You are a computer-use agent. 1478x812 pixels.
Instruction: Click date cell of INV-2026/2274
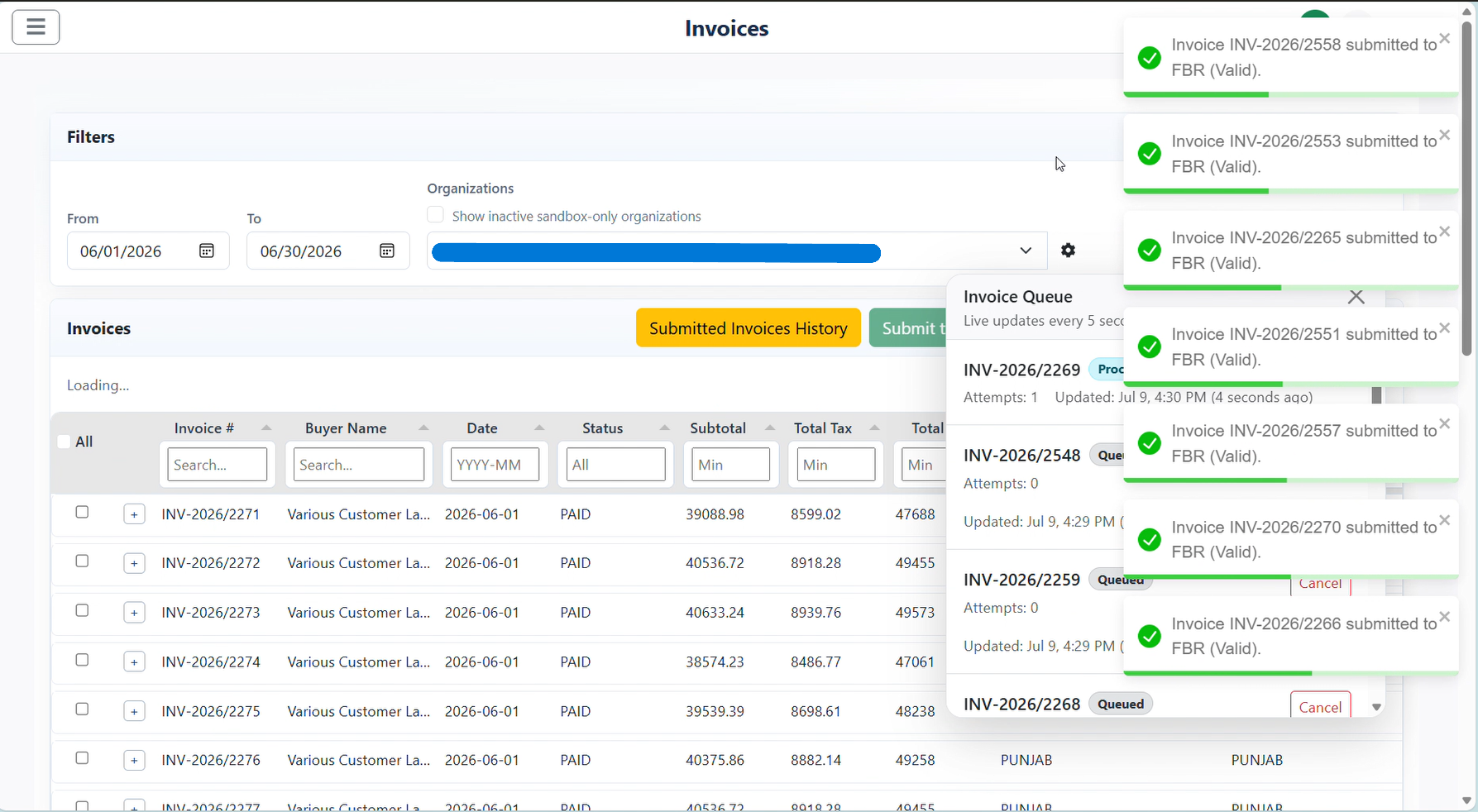tap(482, 662)
